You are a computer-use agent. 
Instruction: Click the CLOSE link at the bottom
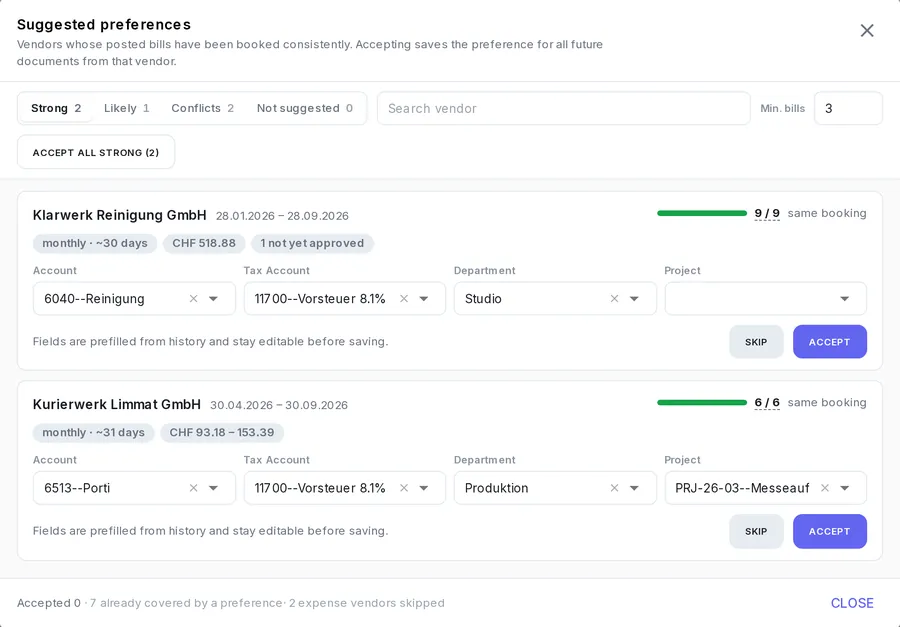tap(852, 603)
